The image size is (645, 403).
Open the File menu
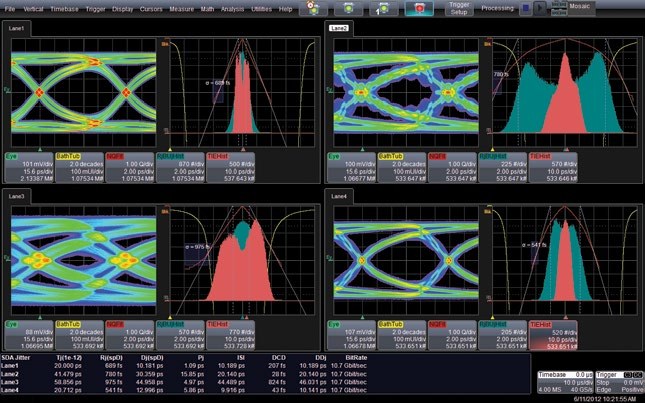[x=9, y=9]
